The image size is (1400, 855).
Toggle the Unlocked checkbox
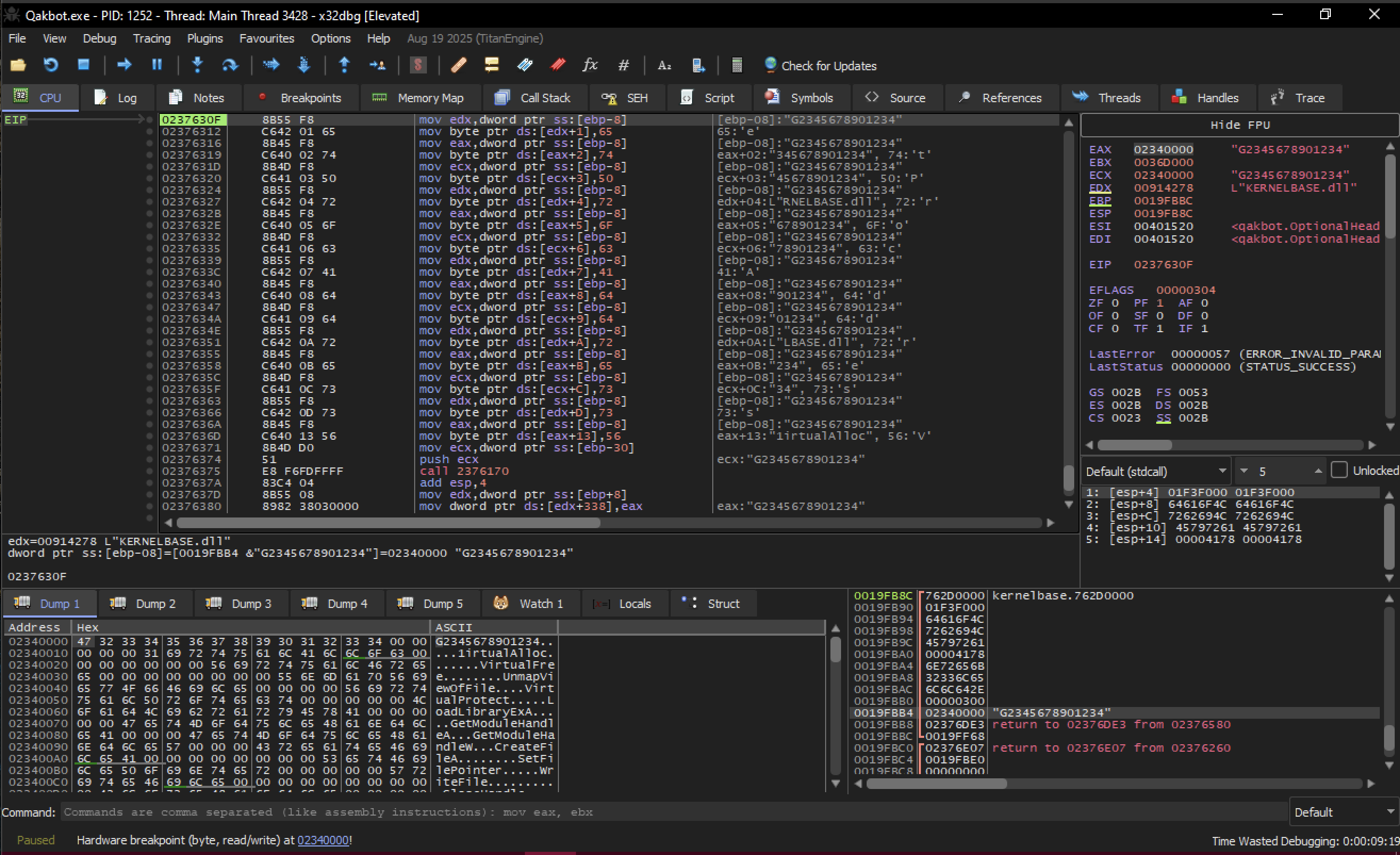tap(1339, 471)
